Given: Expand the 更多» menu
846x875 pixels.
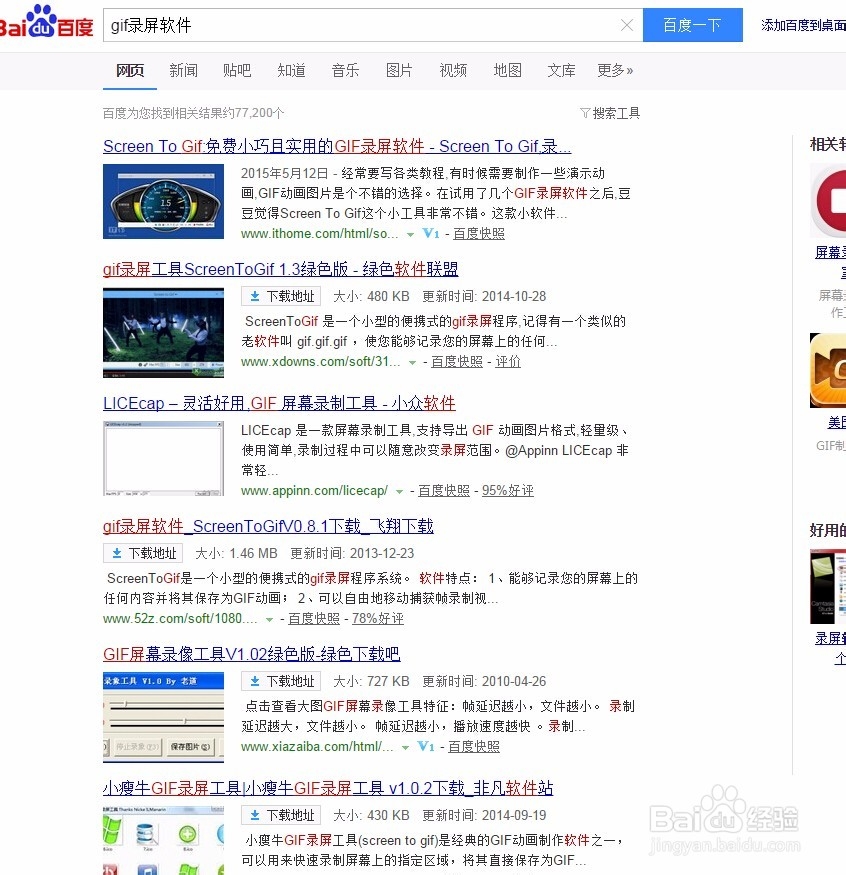Looking at the screenshot, I should click(615, 70).
